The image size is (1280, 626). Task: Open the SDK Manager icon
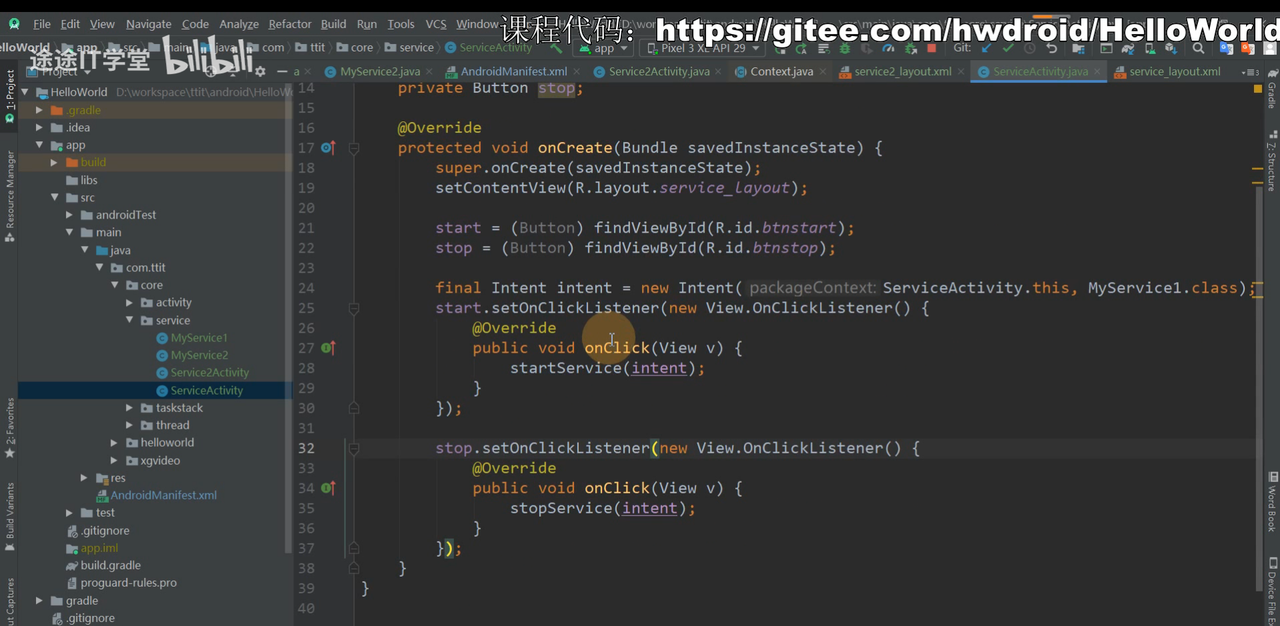(1173, 48)
